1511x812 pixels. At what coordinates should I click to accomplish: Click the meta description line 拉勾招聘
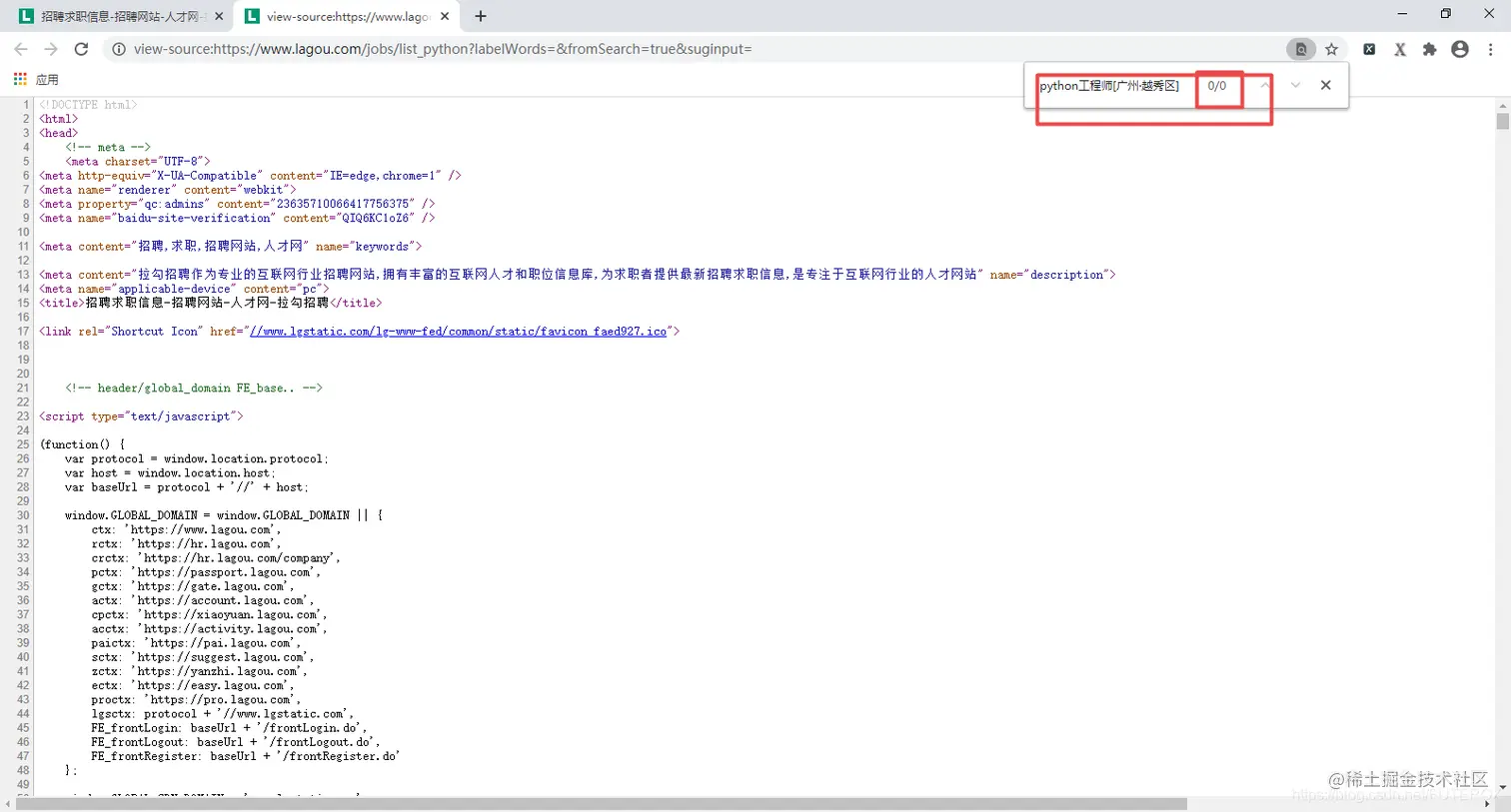pos(578,275)
